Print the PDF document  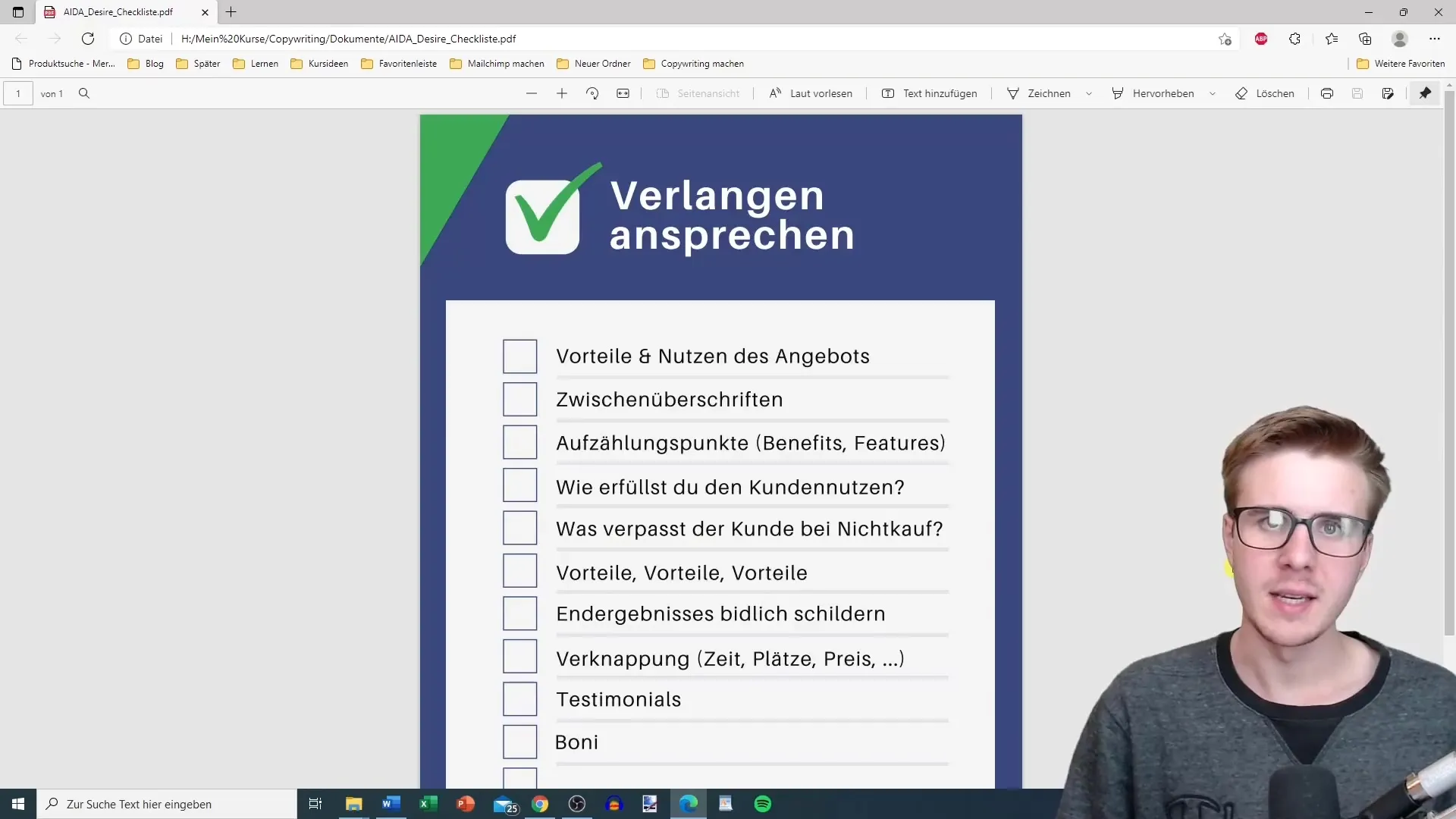click(x=1327, y=93)
